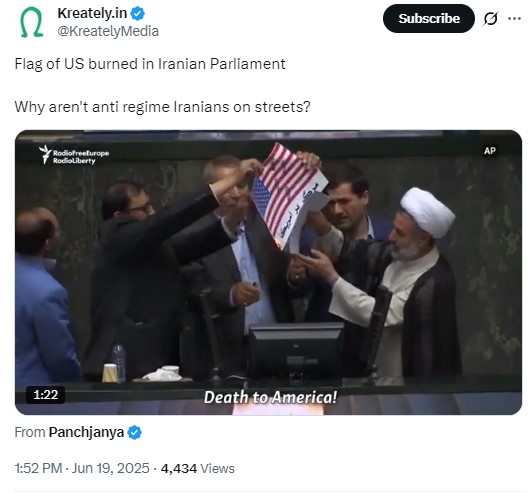Click the 'From' video attribution label
The width and height of the screenshot is (531, 493).
[x=30, y=432]
